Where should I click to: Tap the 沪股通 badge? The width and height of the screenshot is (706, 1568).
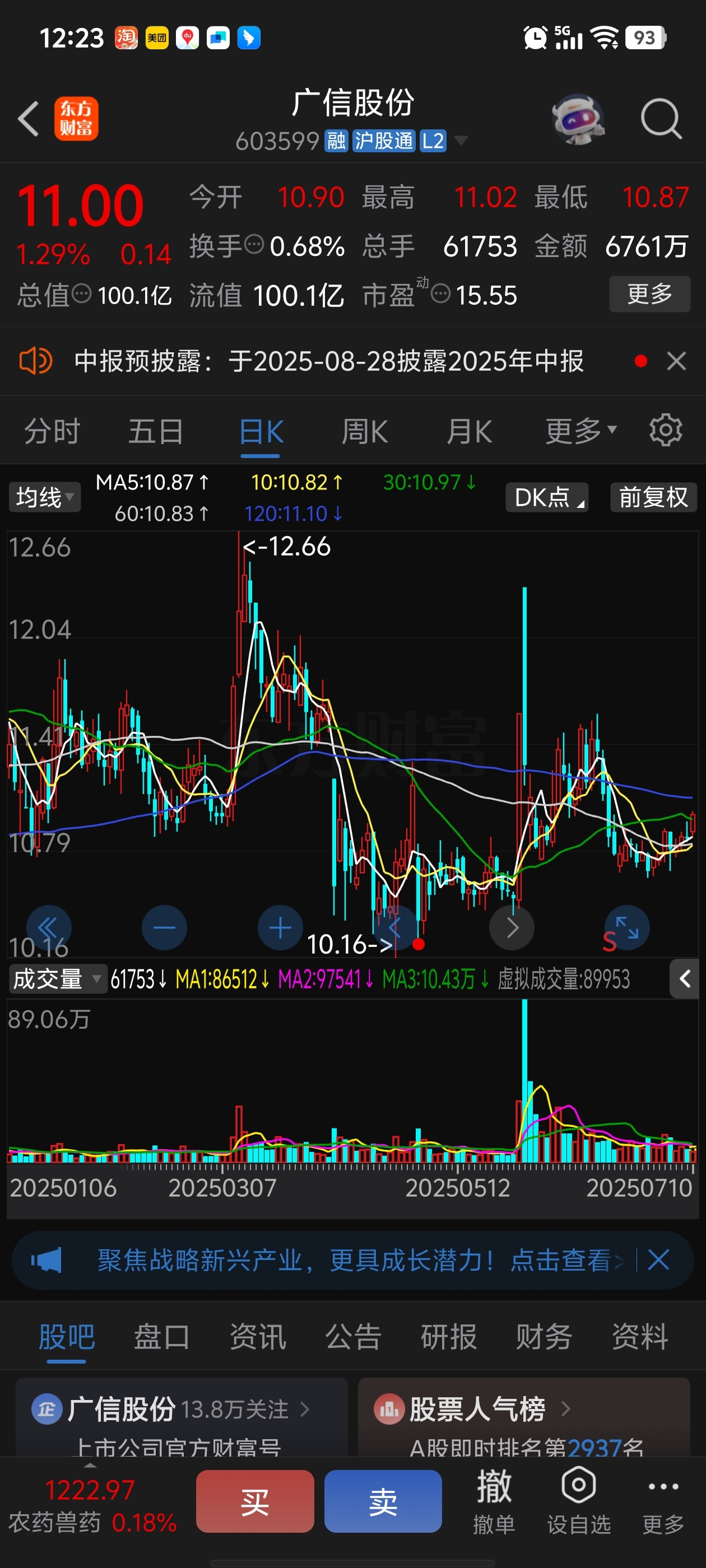(x=384, y=141)
